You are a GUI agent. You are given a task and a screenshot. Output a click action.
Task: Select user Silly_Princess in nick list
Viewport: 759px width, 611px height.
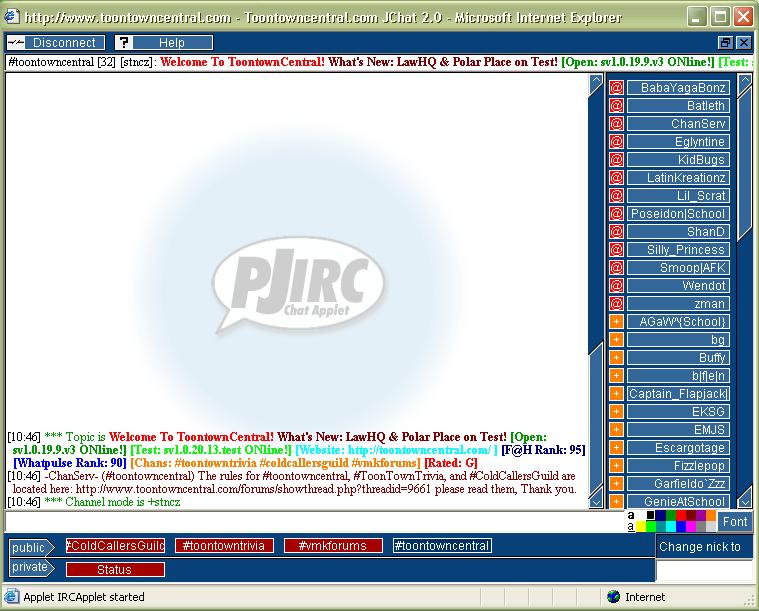(678, 249)
